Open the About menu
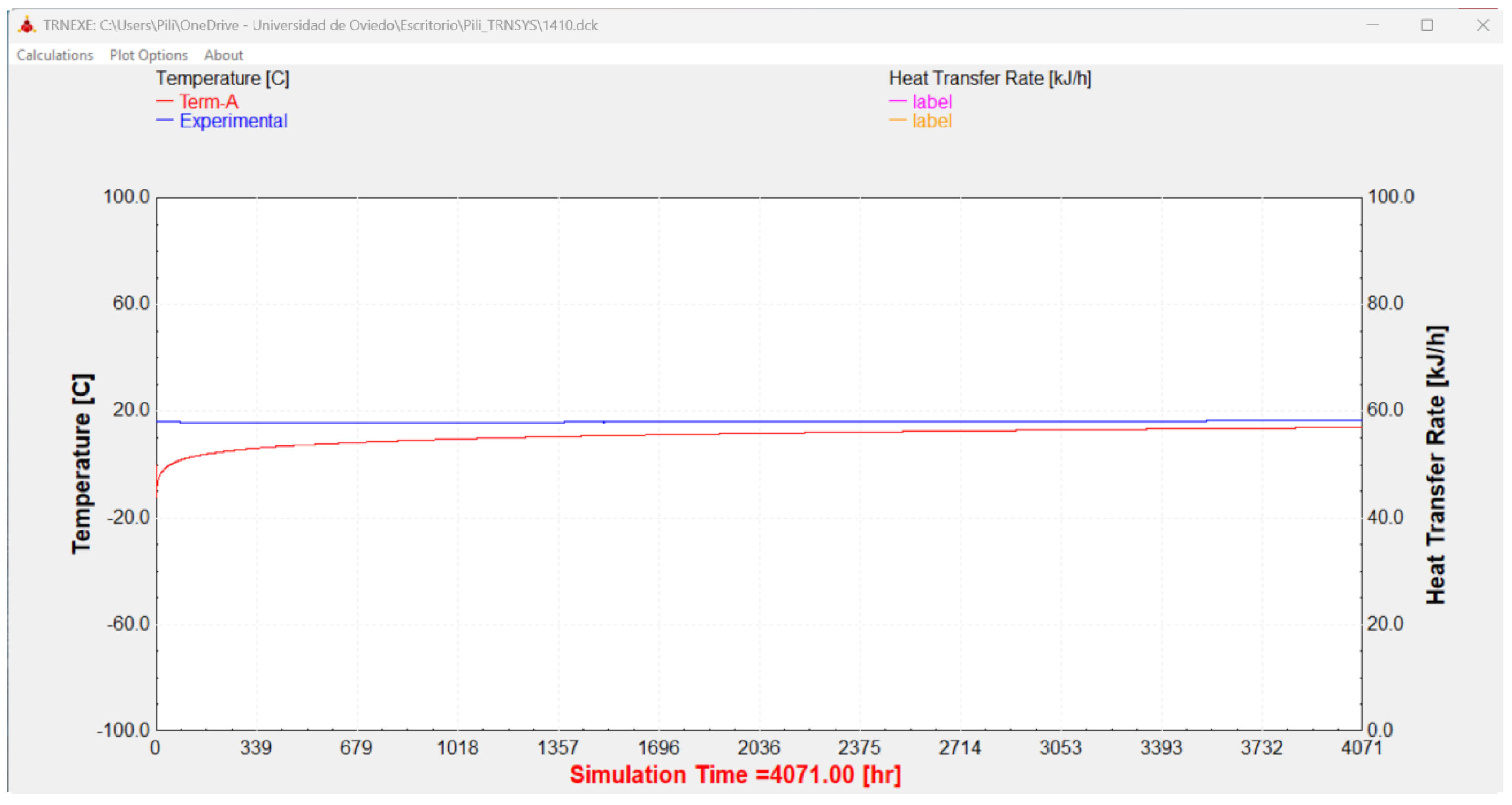 pos(223,54)
